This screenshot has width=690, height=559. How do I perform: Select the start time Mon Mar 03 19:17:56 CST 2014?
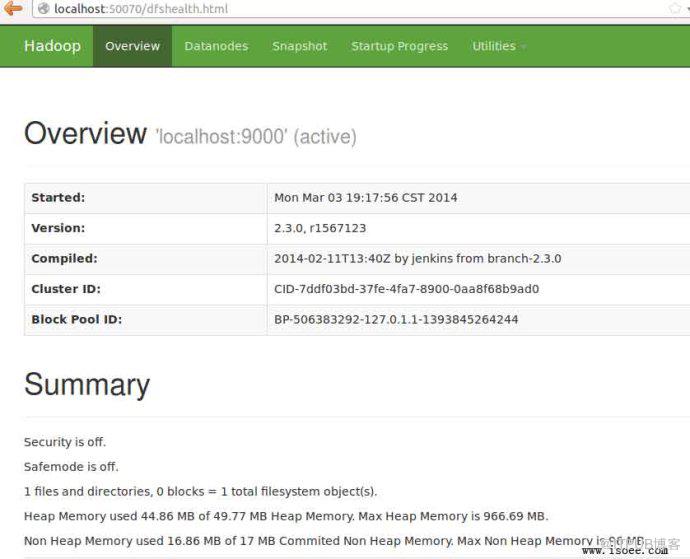tap(366, 198)
